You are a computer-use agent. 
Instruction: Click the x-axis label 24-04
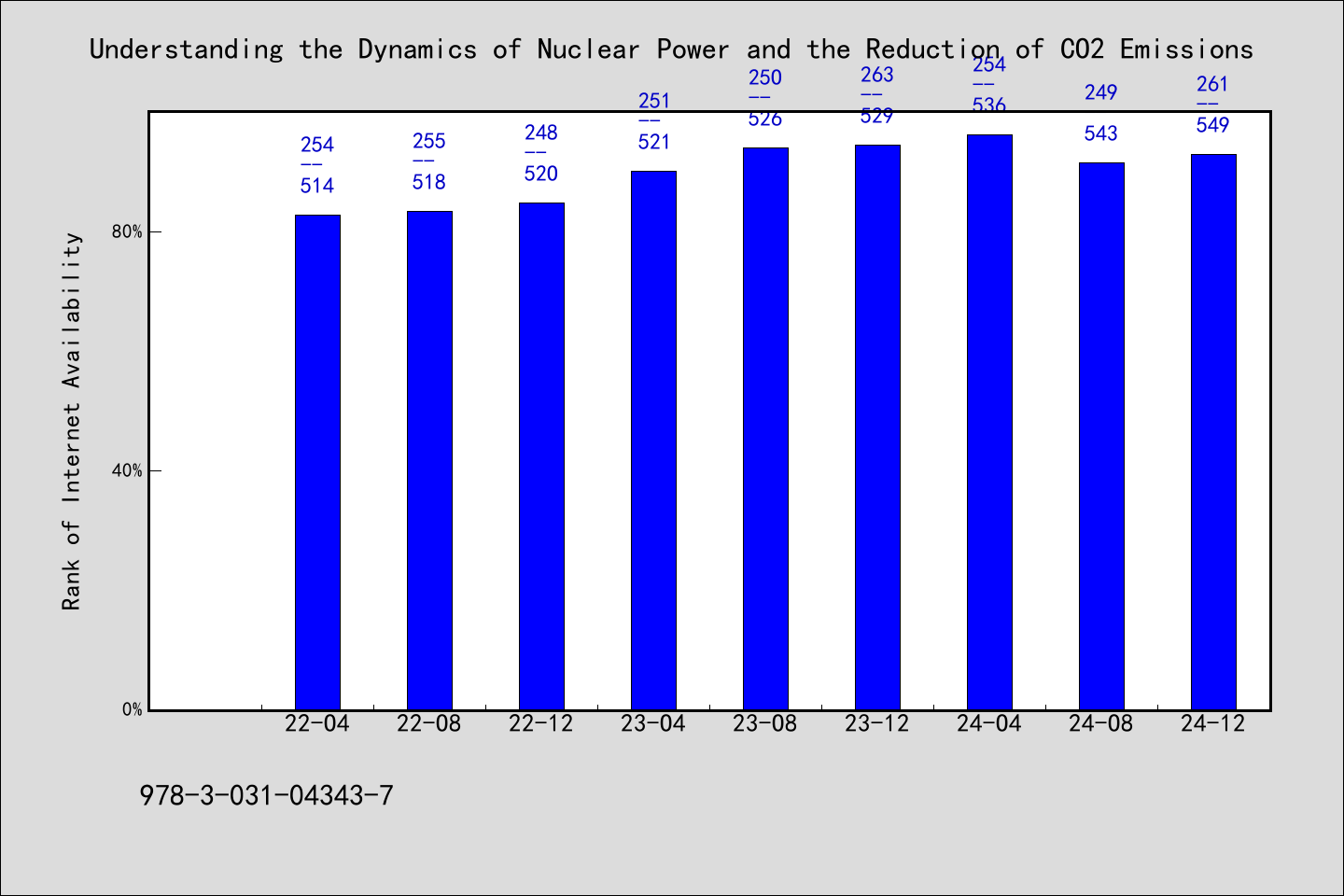[x=989, y=724]
